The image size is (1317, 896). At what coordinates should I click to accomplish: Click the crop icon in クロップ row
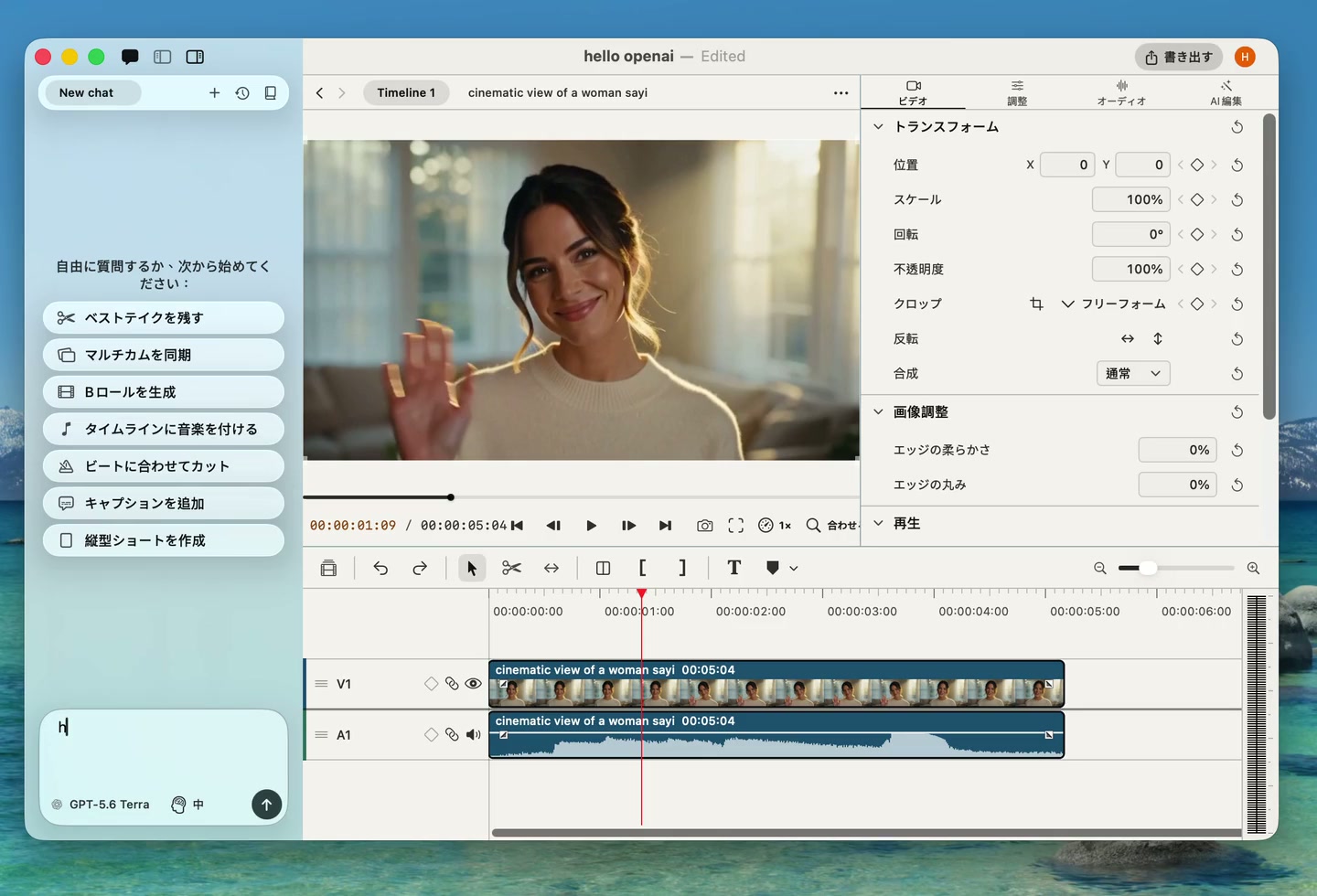pos(1036,304)
